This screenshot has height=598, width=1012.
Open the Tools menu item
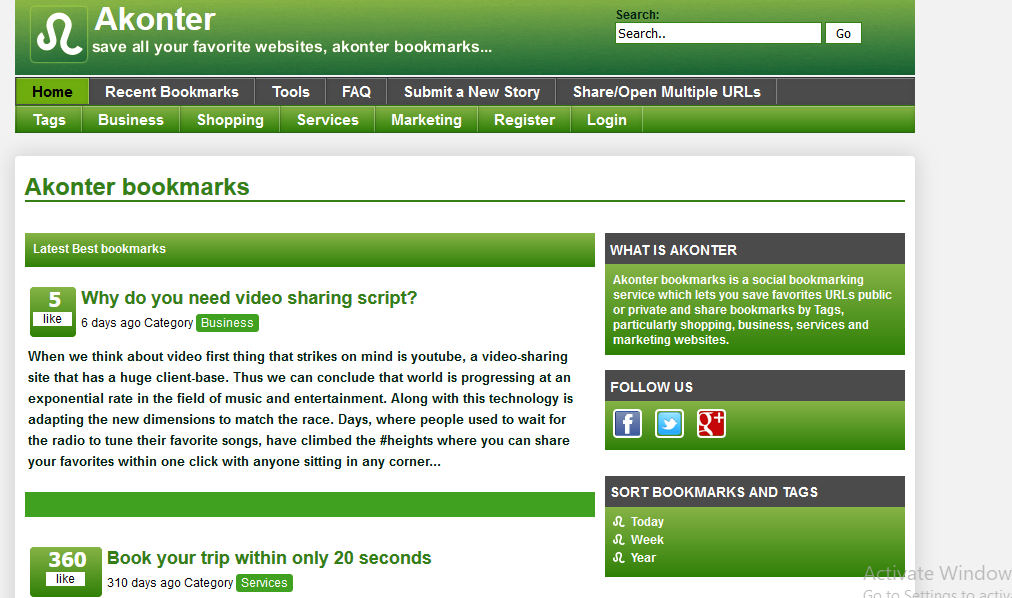point(290,91)
